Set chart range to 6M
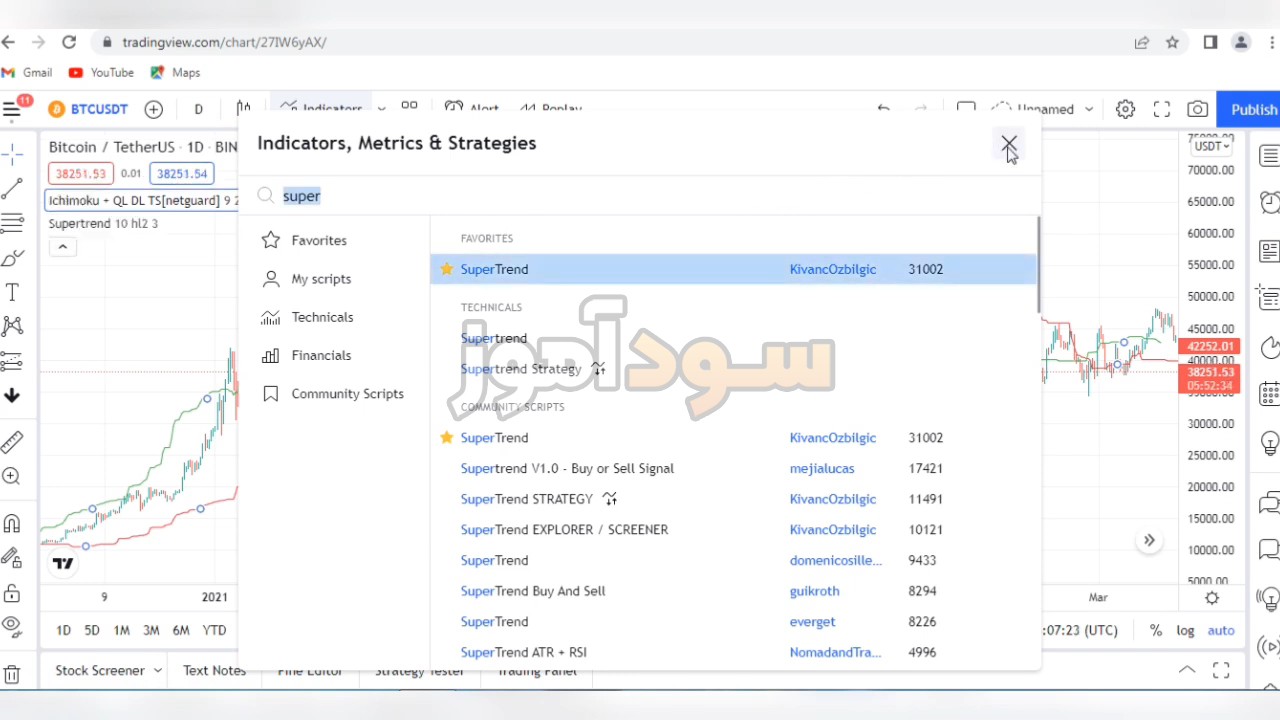This screenshot has height=720, width=1280. click(x=180, y=630)
